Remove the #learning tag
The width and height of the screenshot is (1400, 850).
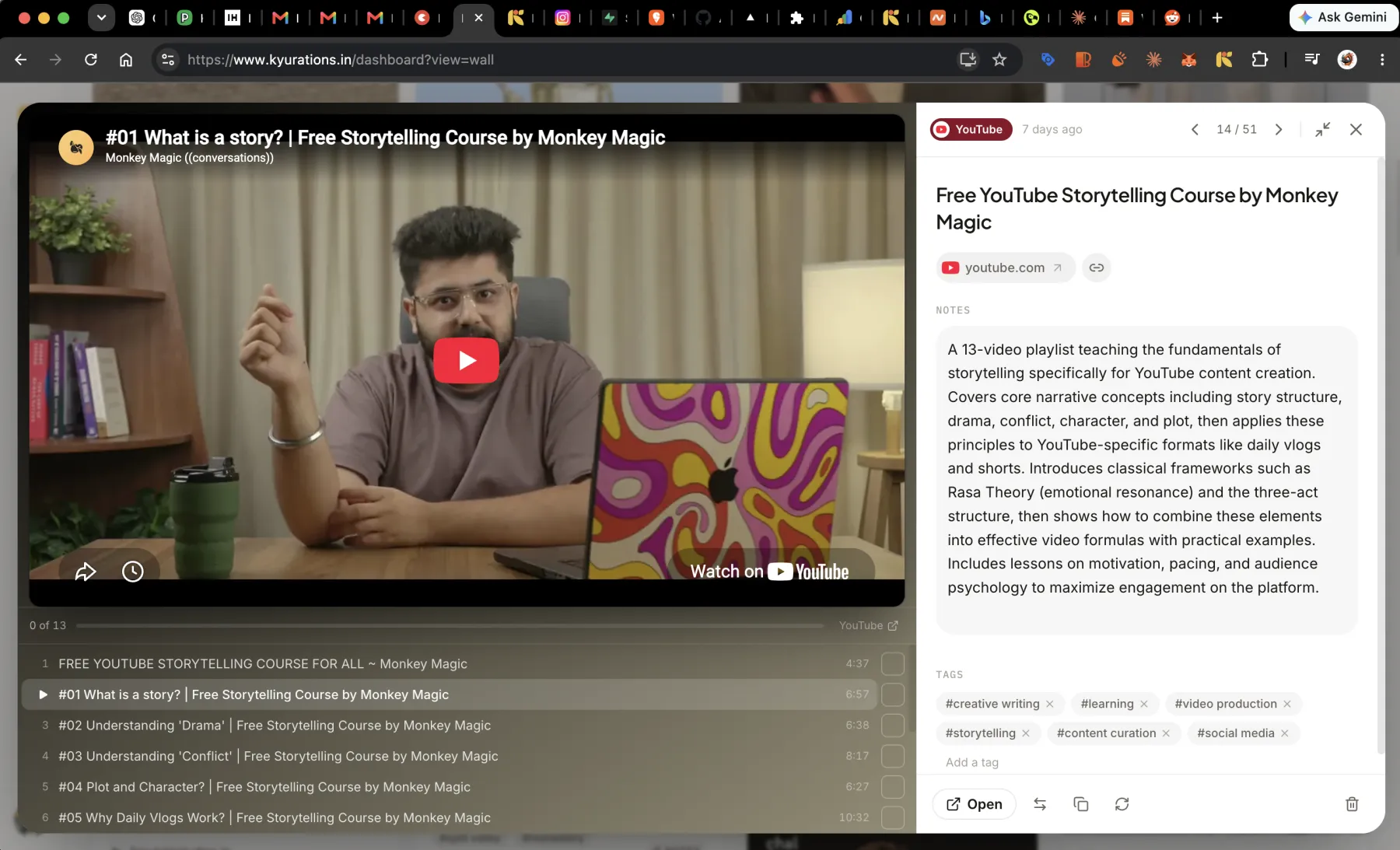pos(1143,704)
